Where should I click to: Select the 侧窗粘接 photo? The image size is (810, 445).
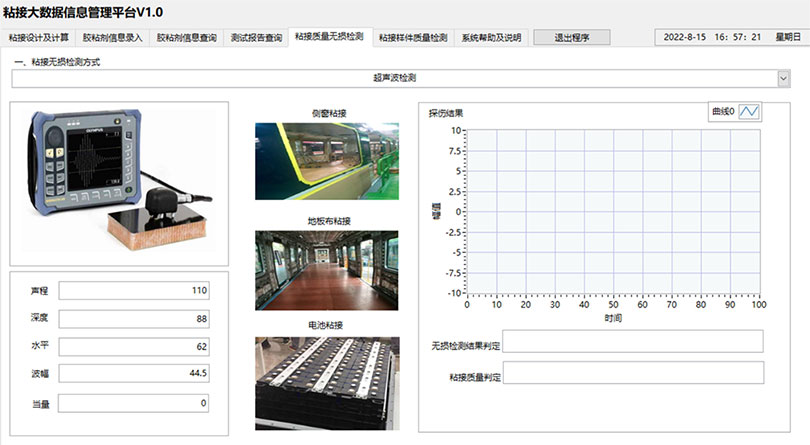[326, 161]
